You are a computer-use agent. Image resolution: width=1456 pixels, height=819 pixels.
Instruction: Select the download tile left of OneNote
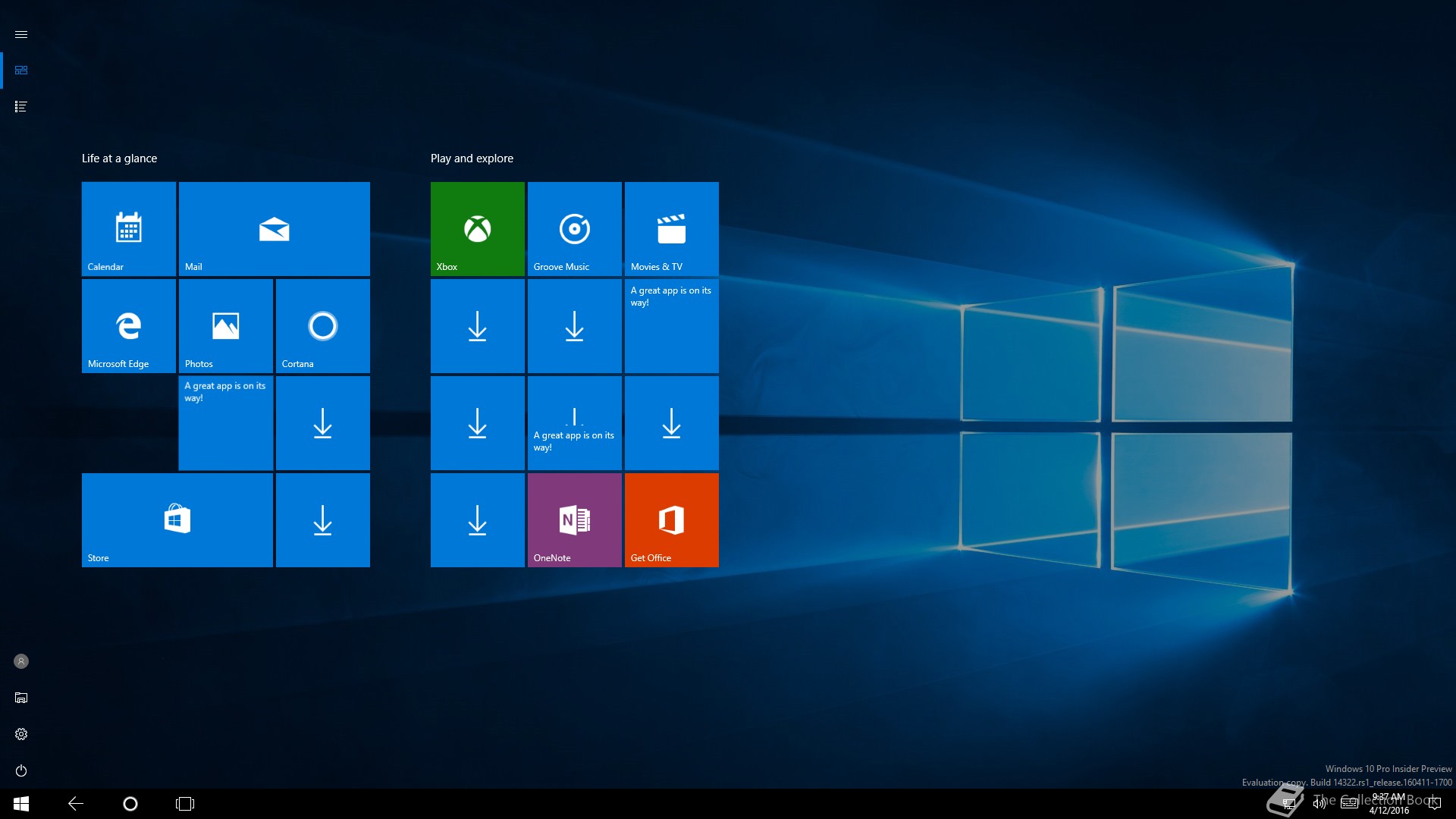point(478,520)
